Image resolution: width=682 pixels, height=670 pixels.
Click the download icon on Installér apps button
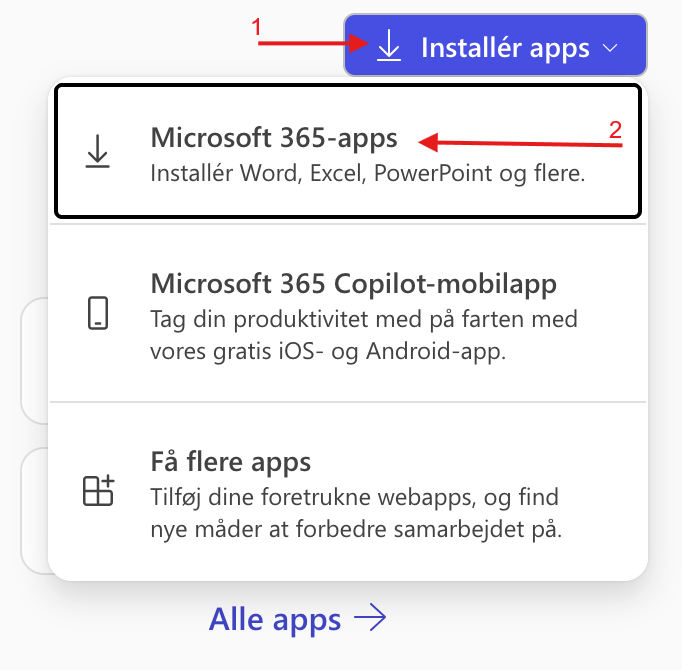(x=389, y=46)
